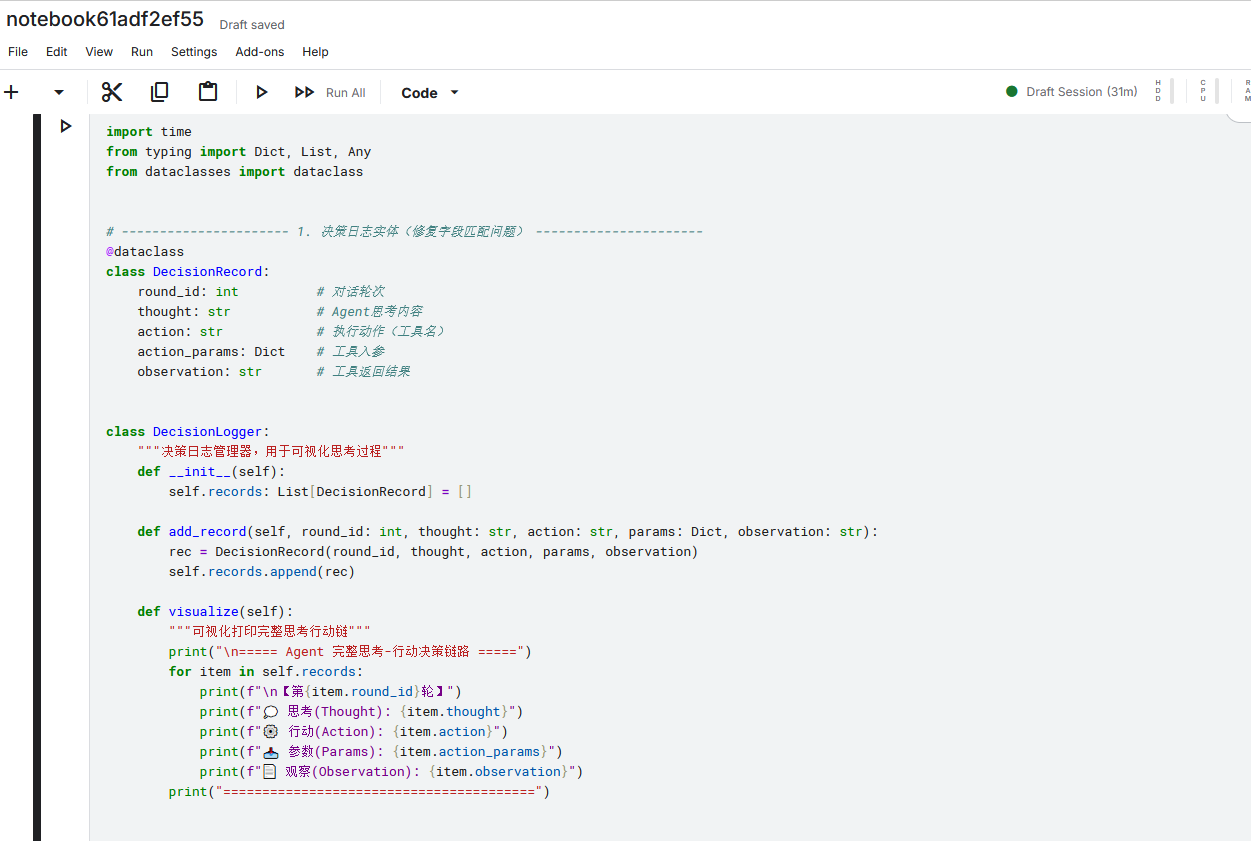Run the current cell from toolbar
The image size is (1251, 841).
[262, 92]
